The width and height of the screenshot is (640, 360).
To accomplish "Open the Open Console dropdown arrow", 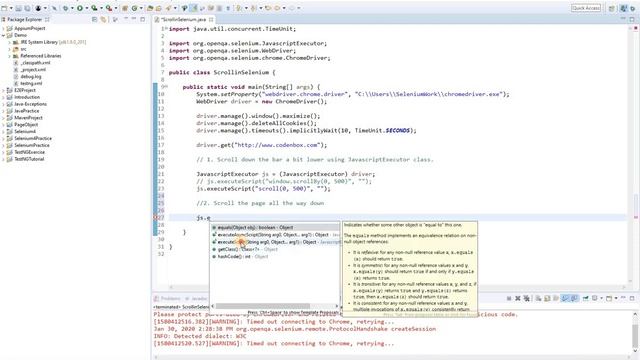I will pyautogui.click(x=616, y=298).
